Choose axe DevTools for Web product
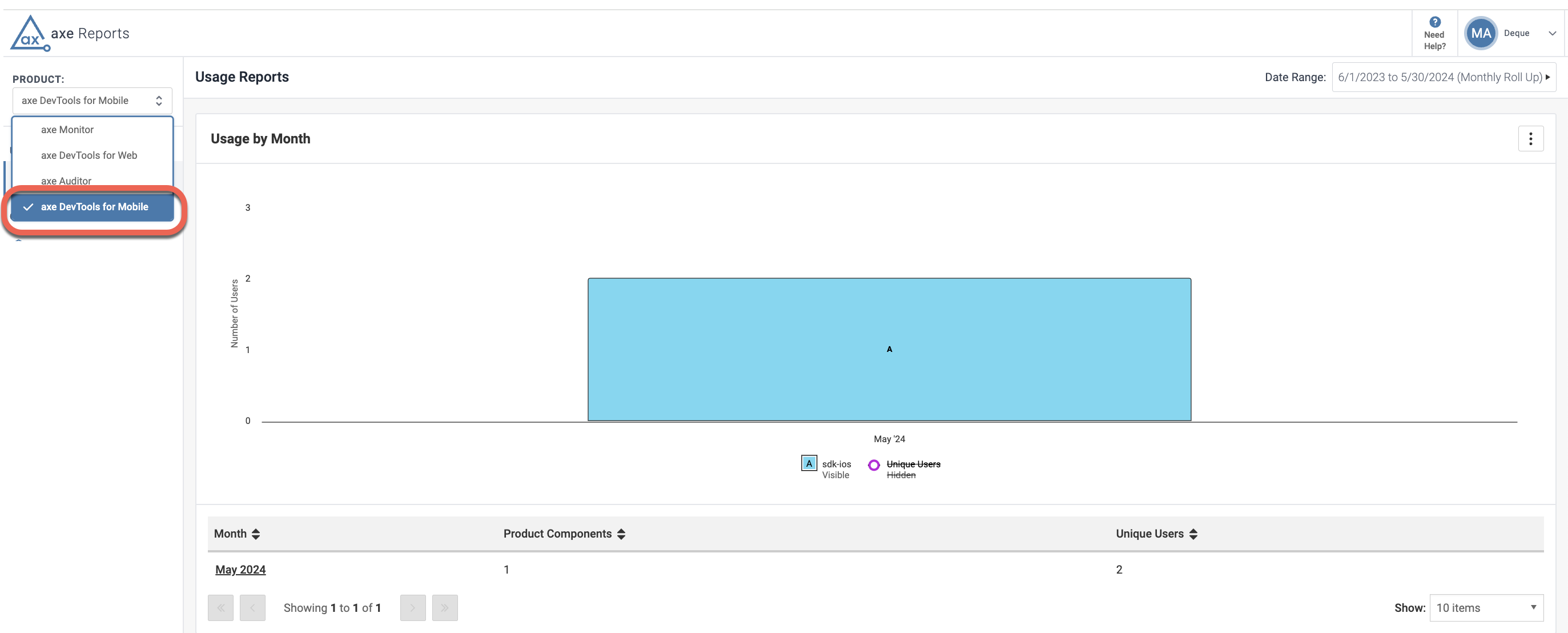Viewport: 1568px width, 633px height. click(x=89, y=155)
